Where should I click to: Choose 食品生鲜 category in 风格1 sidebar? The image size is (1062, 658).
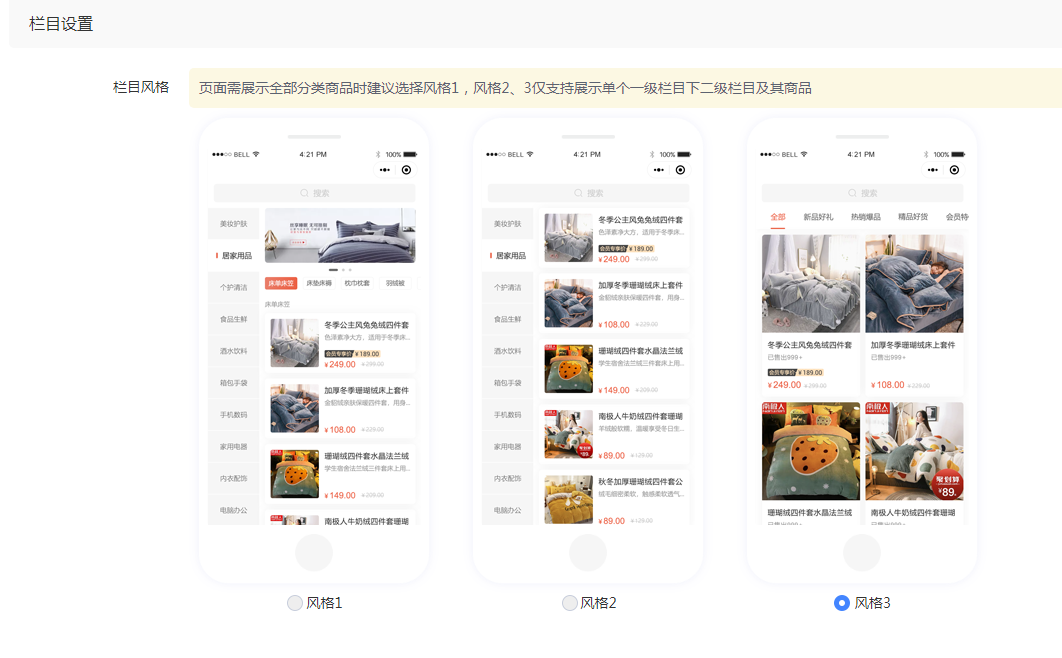233,319
